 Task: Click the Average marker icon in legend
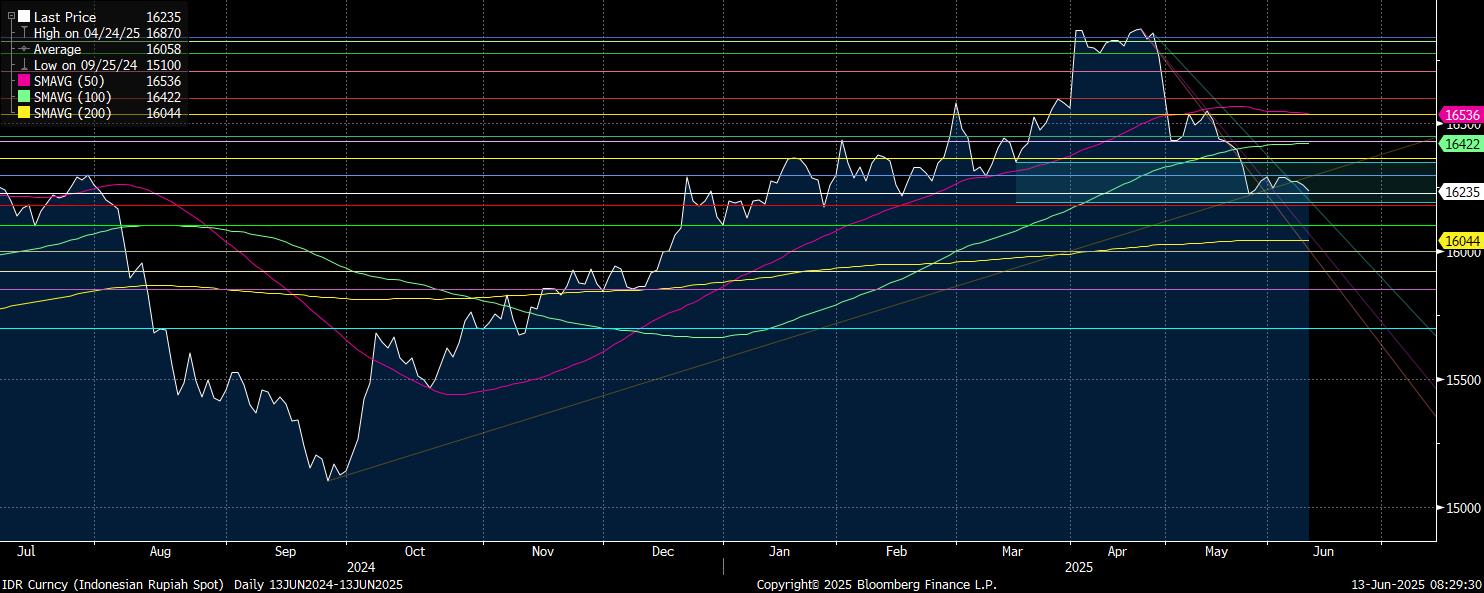24,49
